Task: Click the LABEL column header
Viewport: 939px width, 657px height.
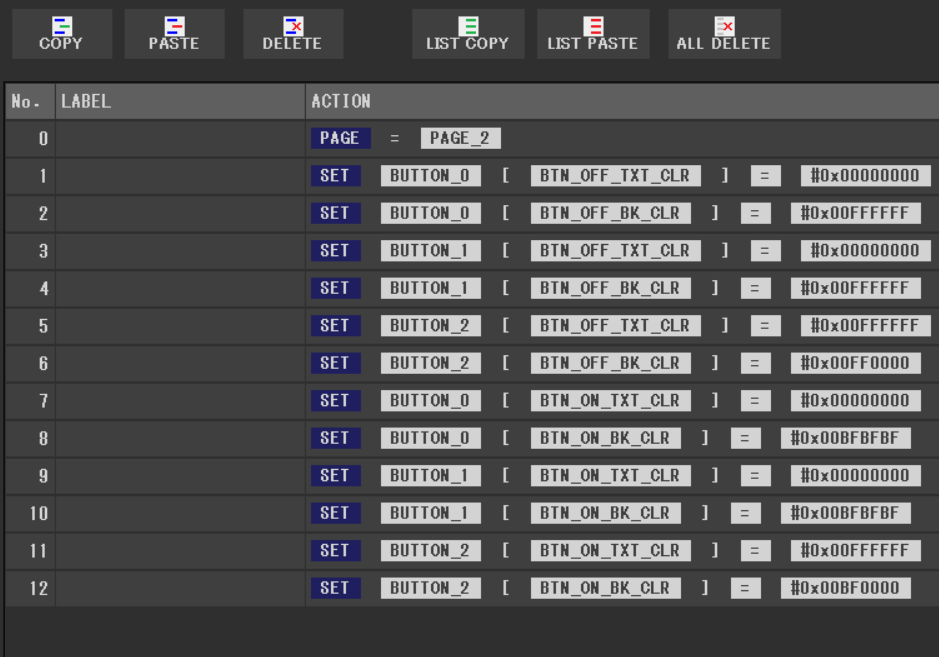Action: 180,101
